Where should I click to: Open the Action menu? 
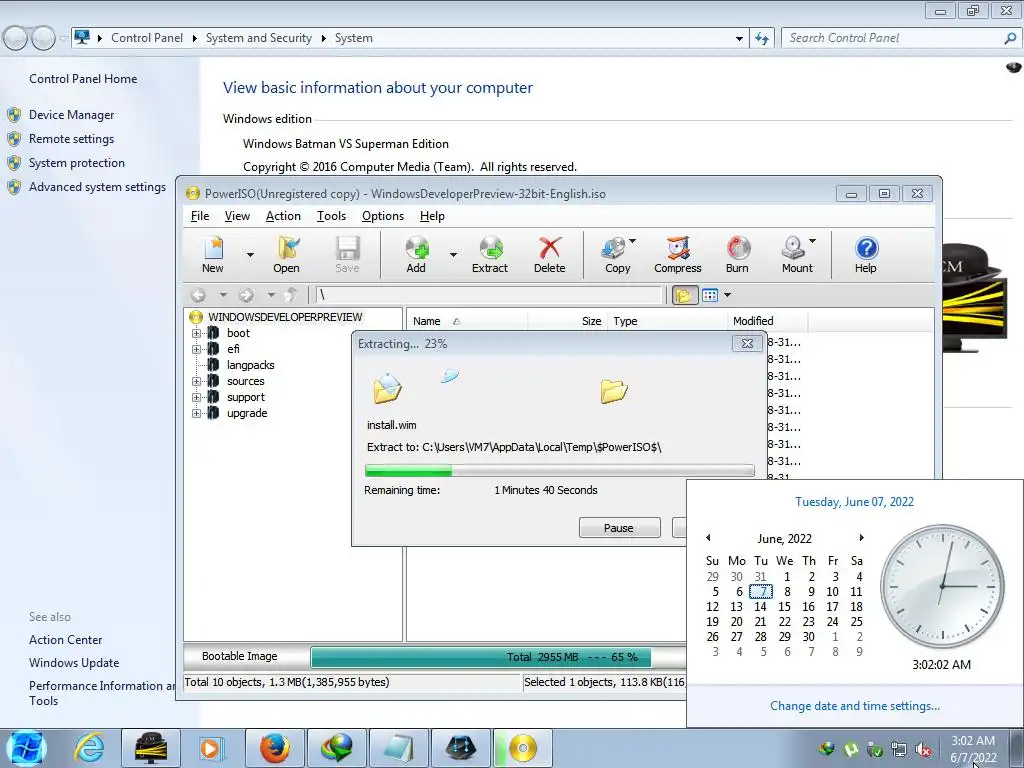(x=283, y=216)
